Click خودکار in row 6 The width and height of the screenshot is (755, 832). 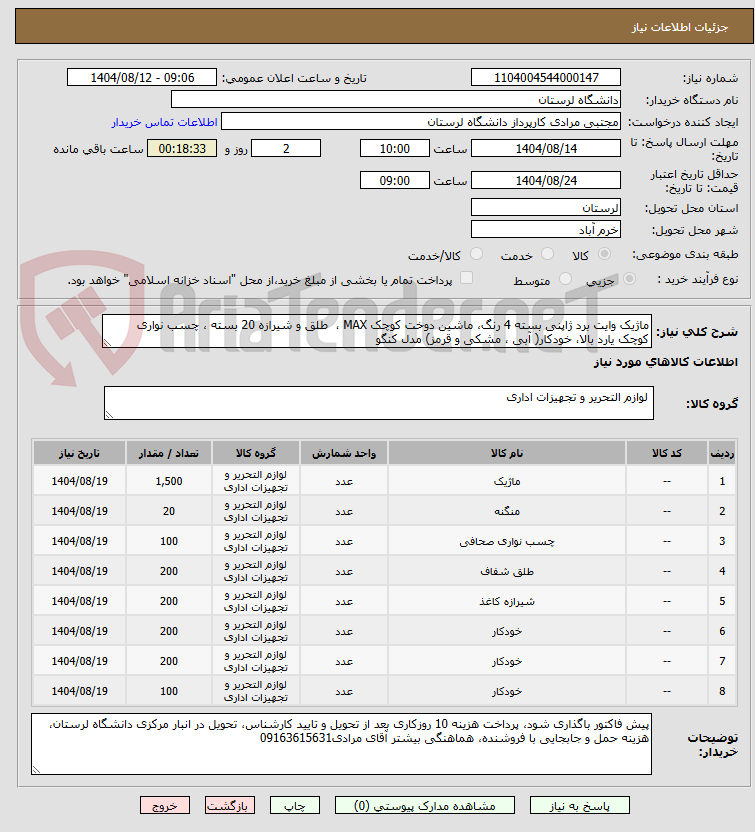click(507, 631)
